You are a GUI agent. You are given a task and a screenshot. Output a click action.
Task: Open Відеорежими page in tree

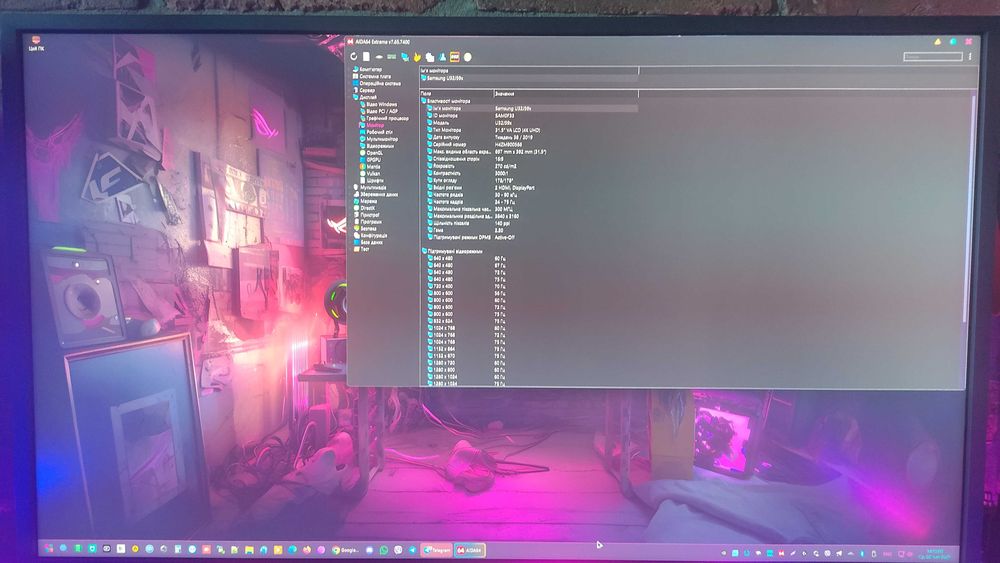(x=377, y=146)
